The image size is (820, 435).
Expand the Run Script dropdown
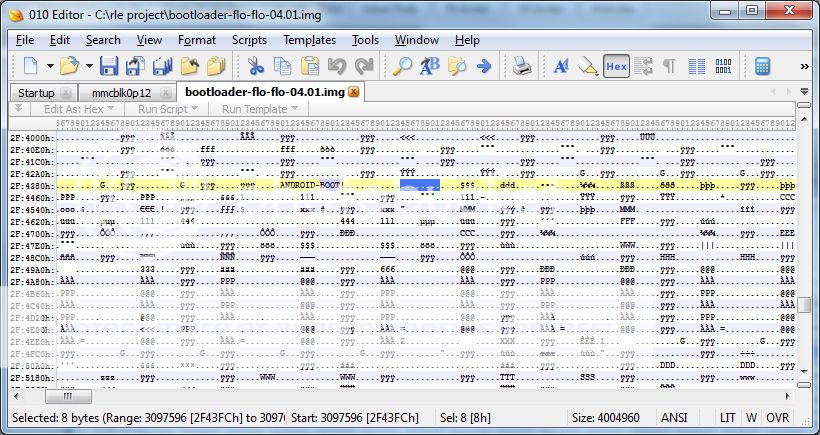167,108
